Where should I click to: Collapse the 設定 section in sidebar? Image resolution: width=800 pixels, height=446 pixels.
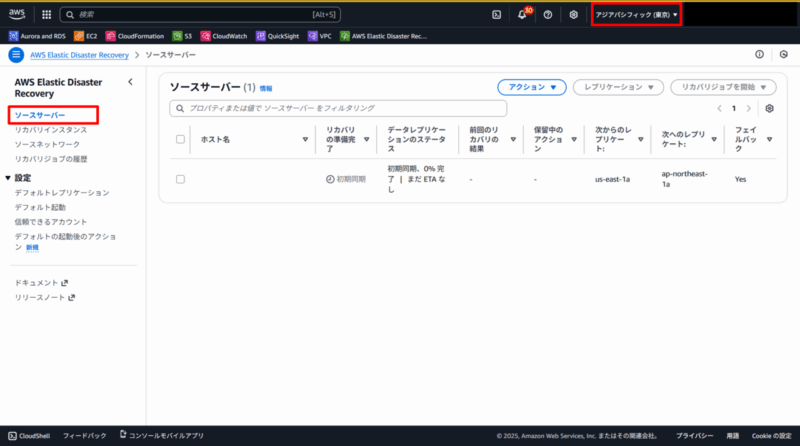(10, 178)
